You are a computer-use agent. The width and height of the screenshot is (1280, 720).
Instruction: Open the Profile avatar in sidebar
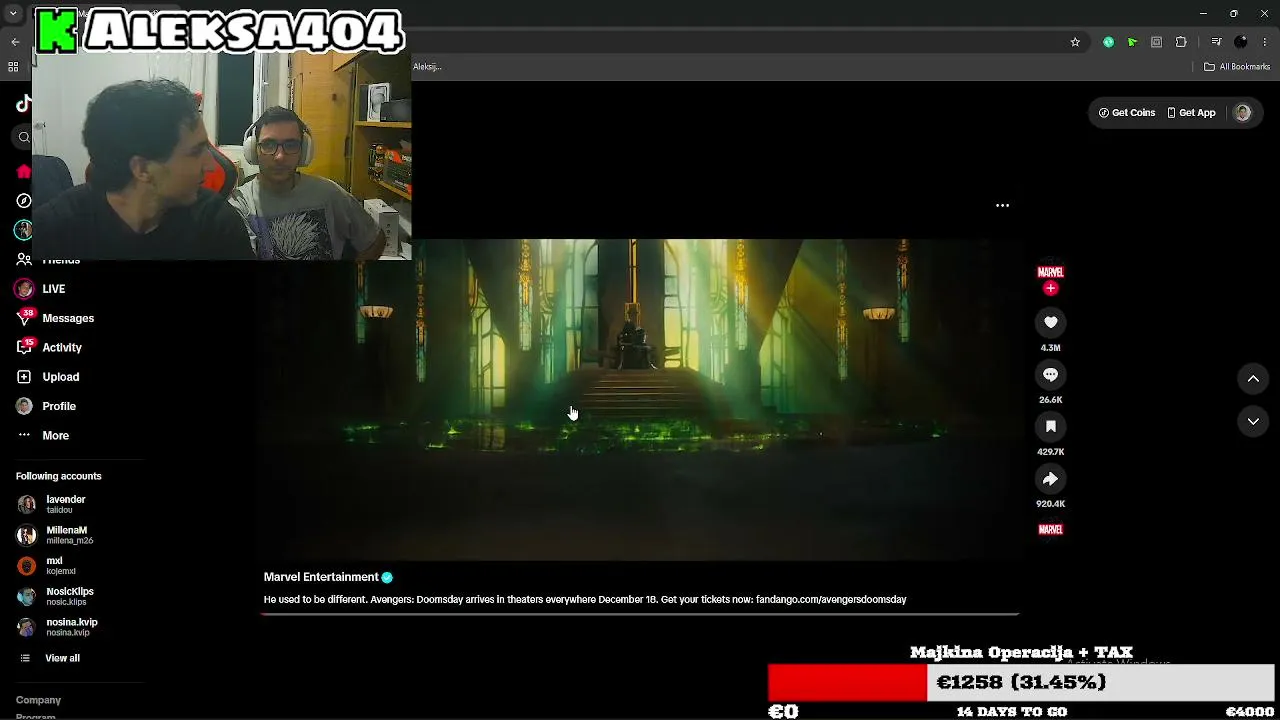24,406
